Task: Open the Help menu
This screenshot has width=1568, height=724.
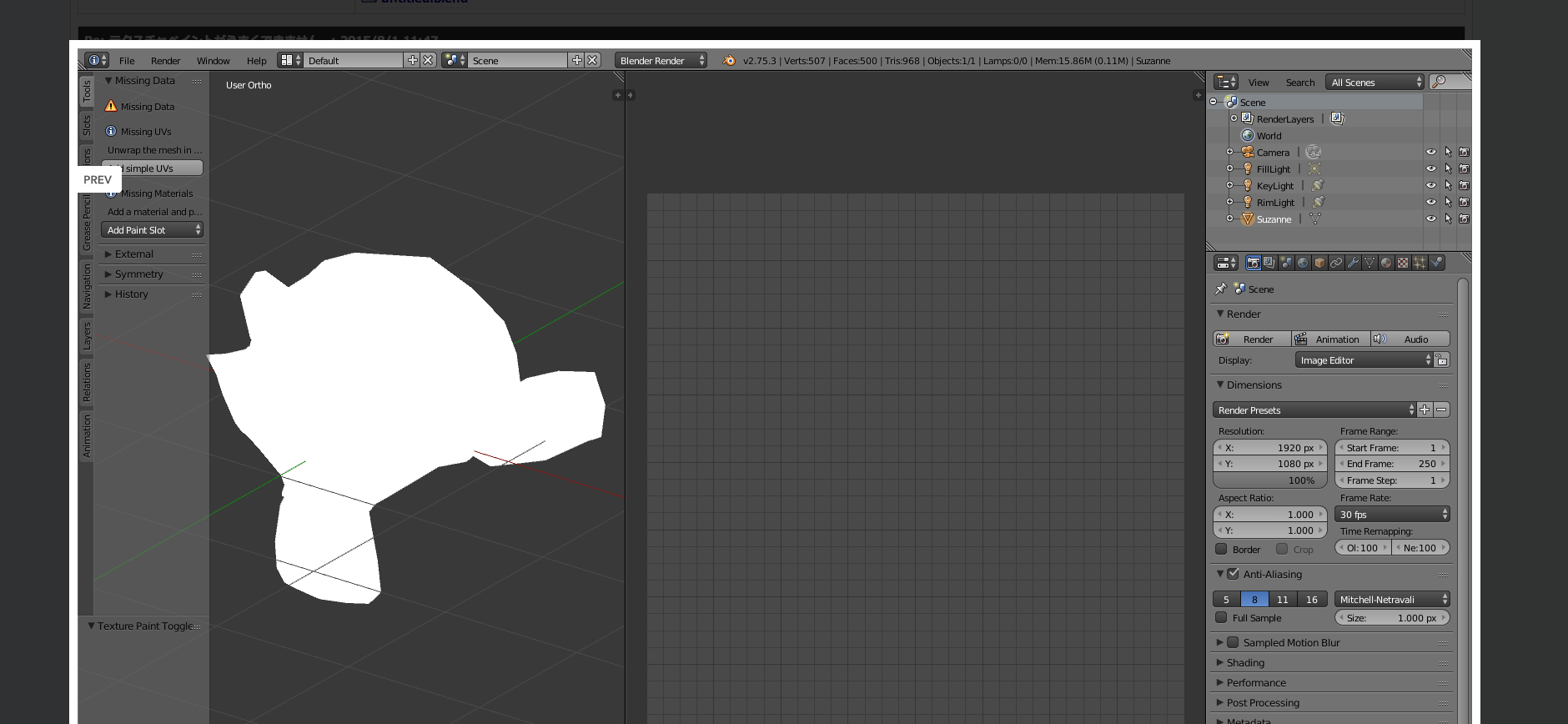Action: point(256,60)
